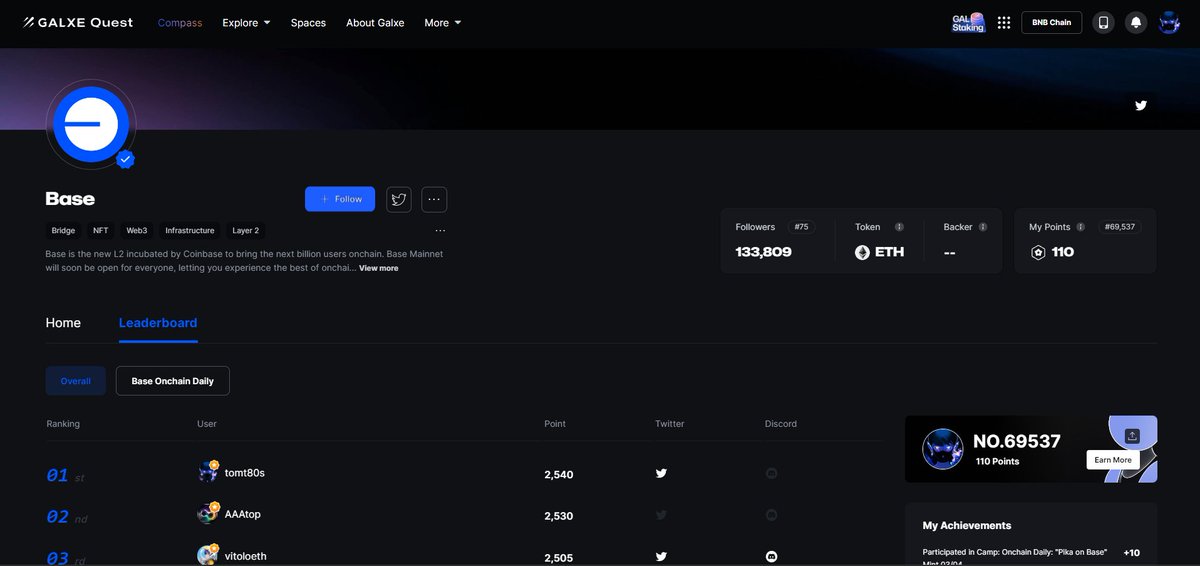Open the BNB Chain network selector
The image size is (1200, 566).
tap(1051, 22)
